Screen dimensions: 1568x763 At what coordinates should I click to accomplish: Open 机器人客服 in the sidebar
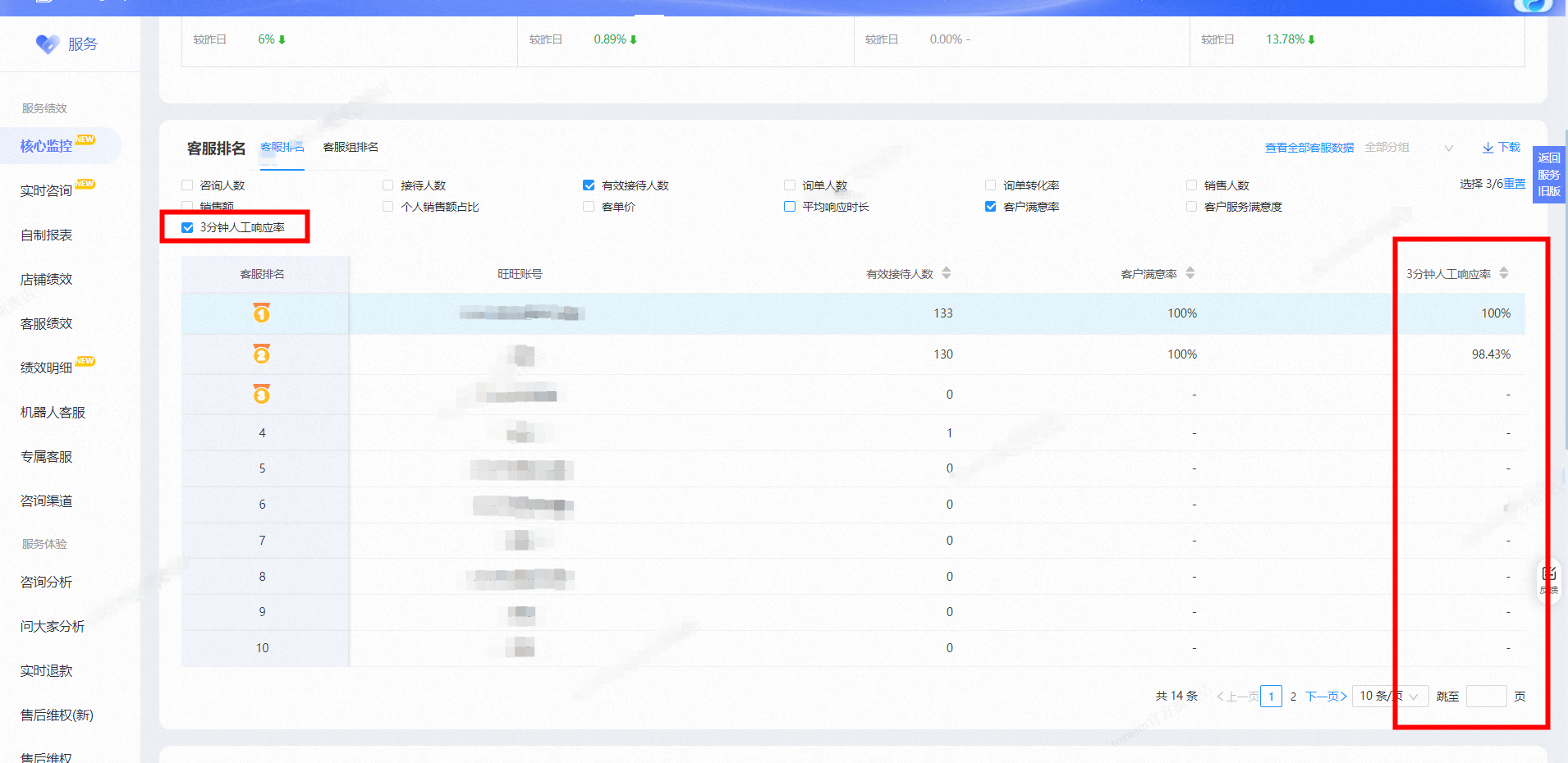point(53,412)
